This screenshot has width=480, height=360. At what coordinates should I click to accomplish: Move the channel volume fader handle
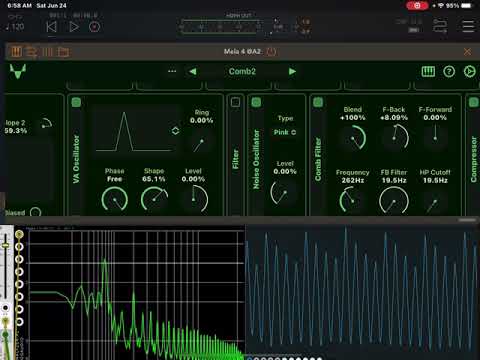(5, 246)
